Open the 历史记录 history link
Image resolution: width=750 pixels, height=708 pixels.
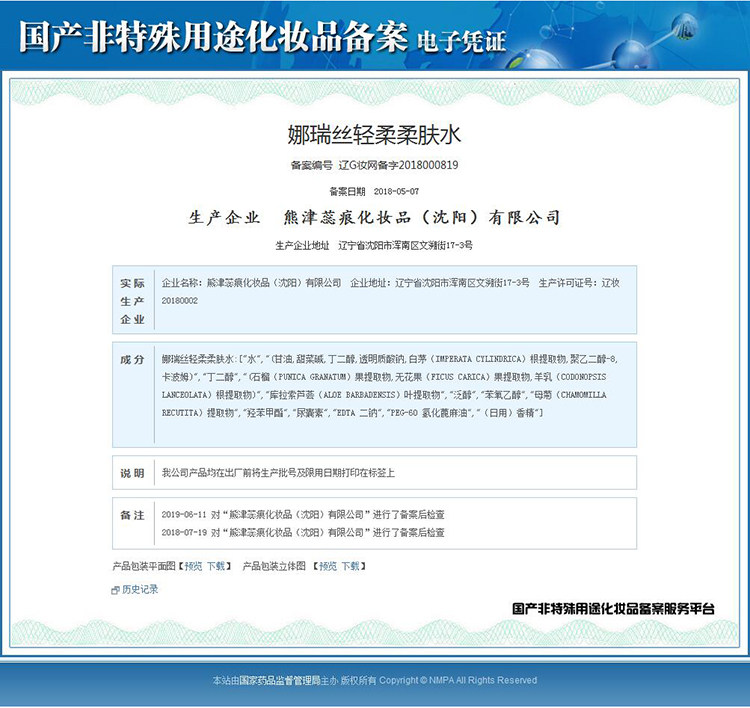(x=140, y=589)
